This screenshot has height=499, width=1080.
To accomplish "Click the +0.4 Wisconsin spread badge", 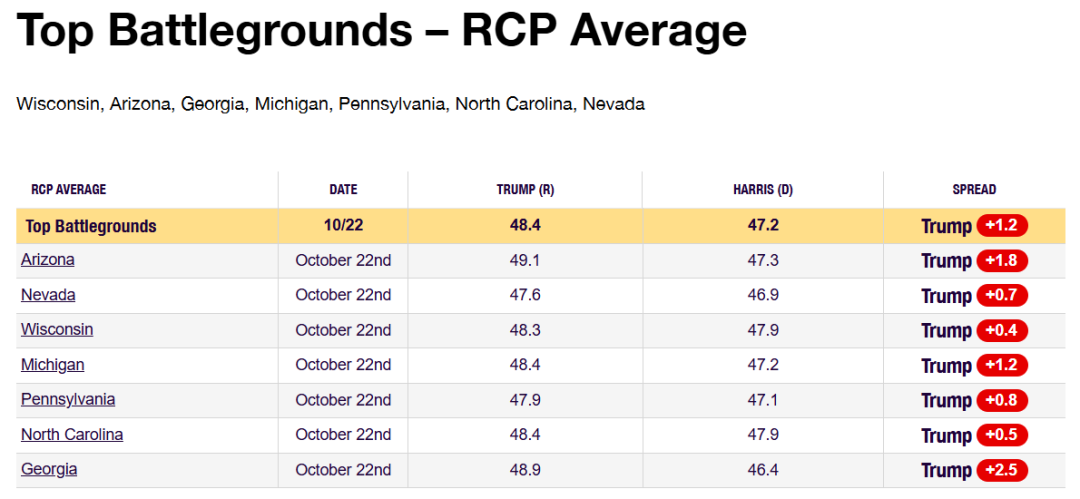I will 1002,331.
